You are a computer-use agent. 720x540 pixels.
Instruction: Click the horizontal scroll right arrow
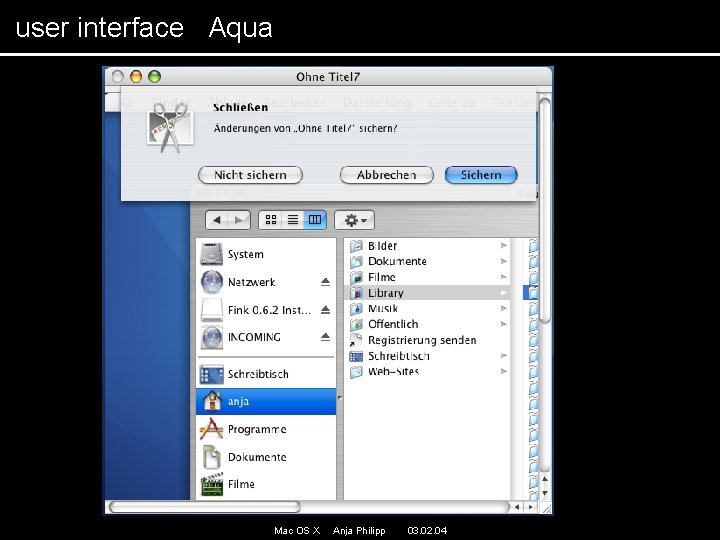531,507
